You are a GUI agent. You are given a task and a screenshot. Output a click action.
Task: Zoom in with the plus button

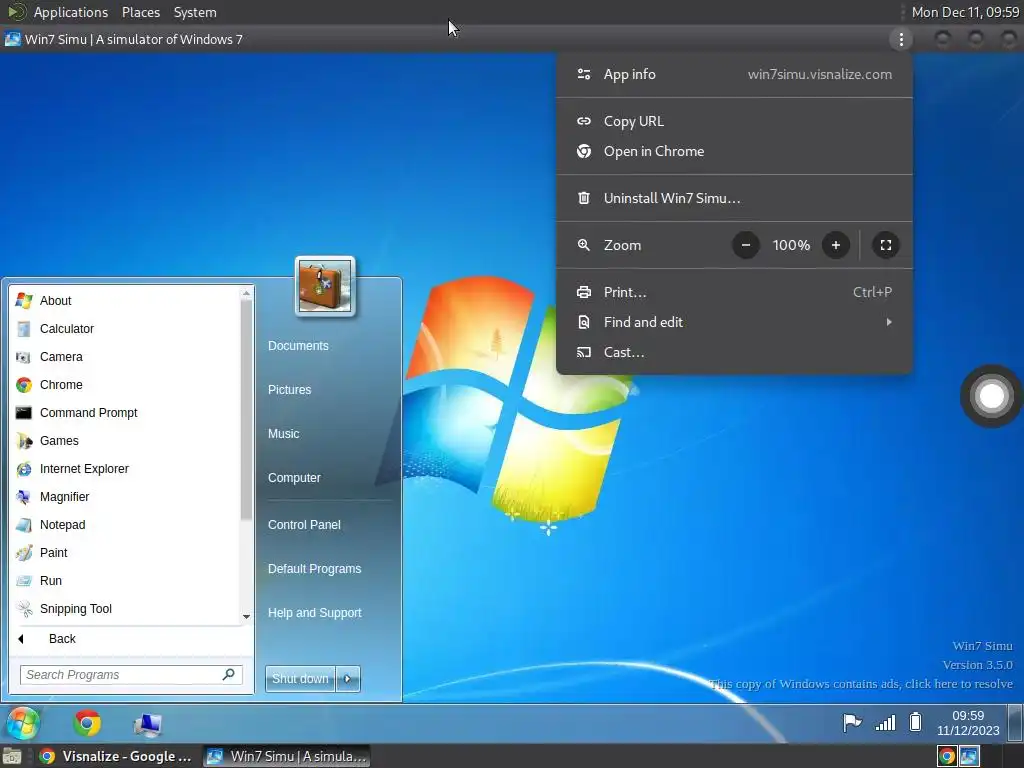coord(835,246)
